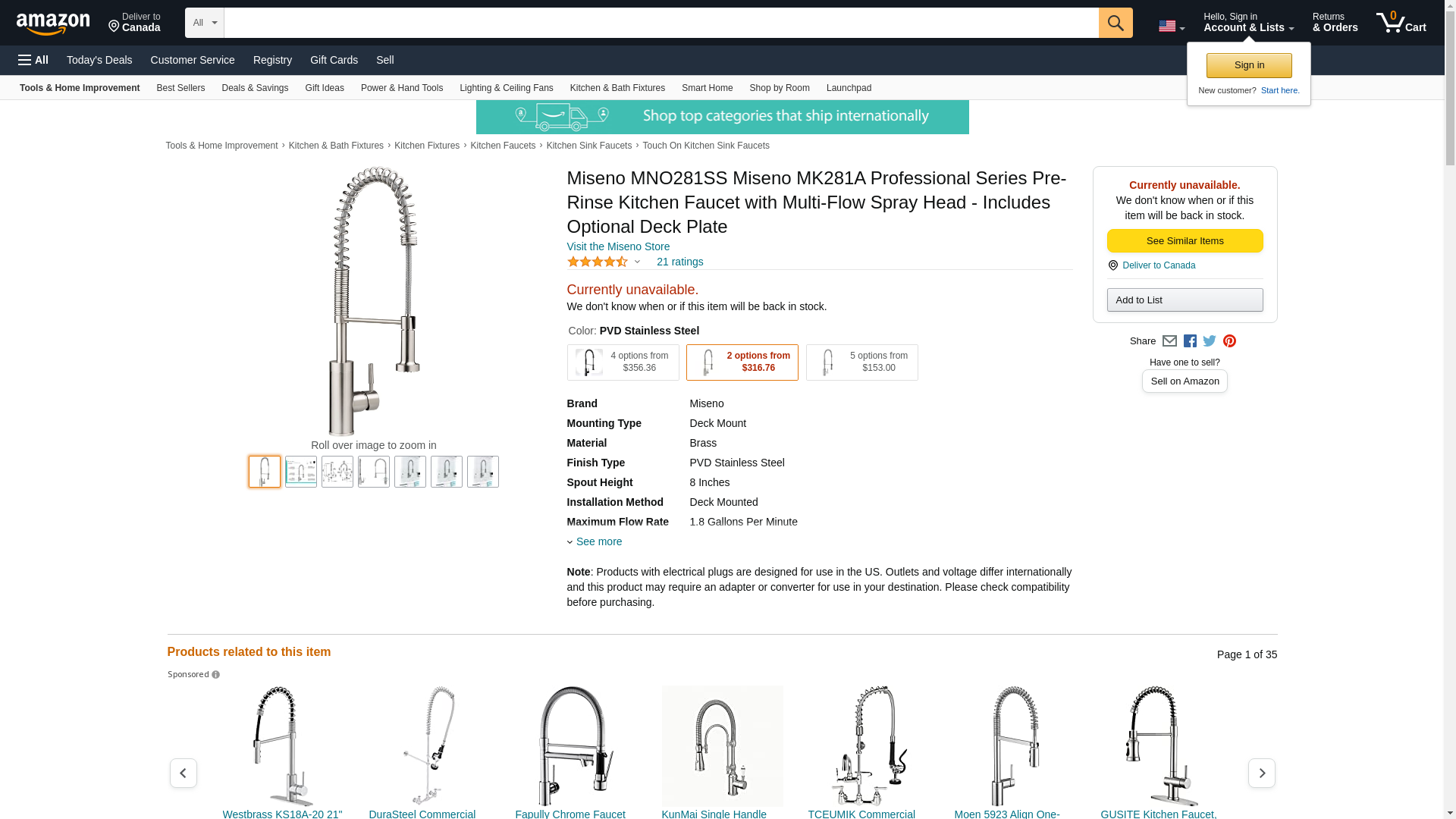Go to Best Sellers tab

point(180,88)
